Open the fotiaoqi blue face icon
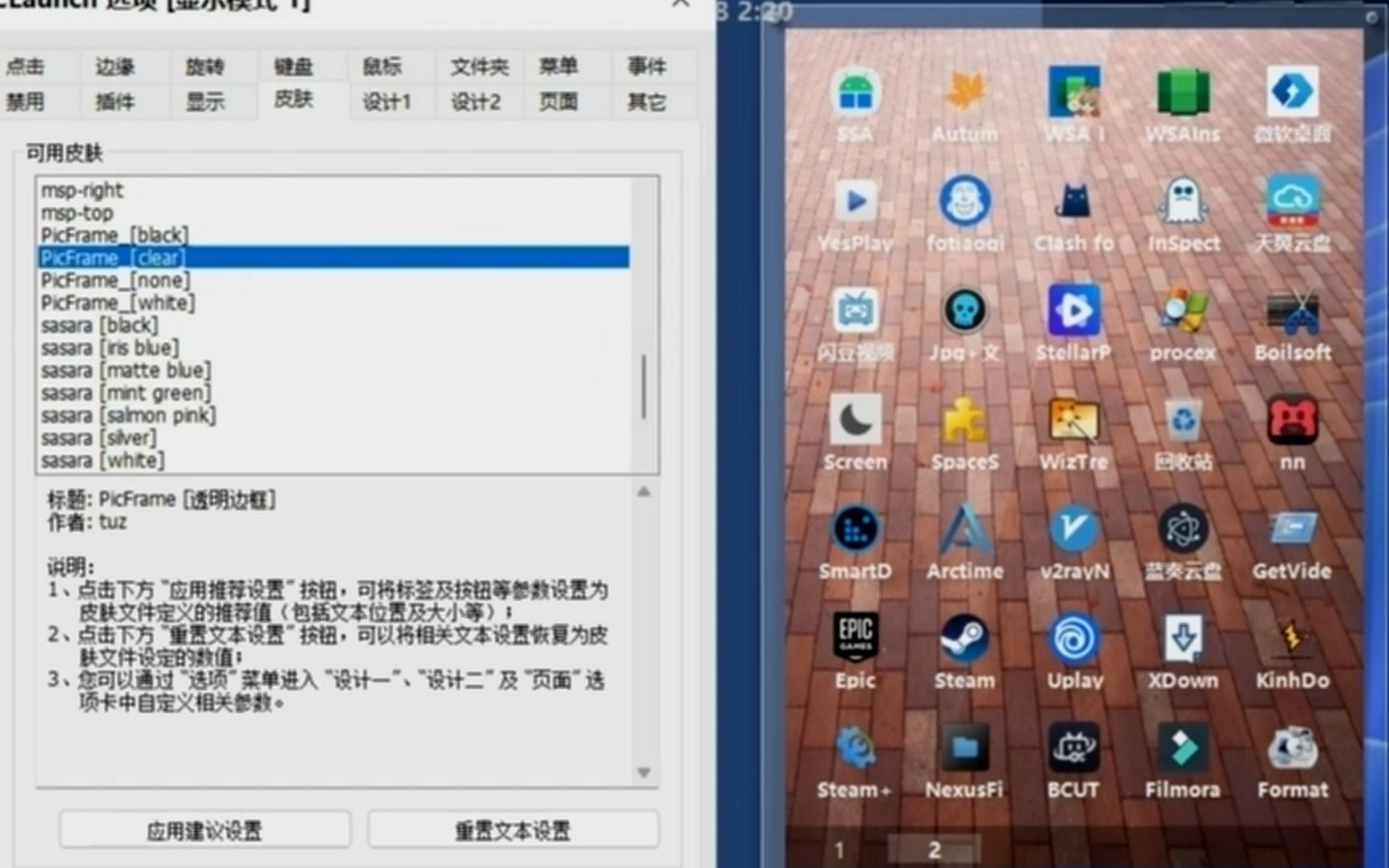Viewport: 1389px width, 868px height. [x=964, y=201]
